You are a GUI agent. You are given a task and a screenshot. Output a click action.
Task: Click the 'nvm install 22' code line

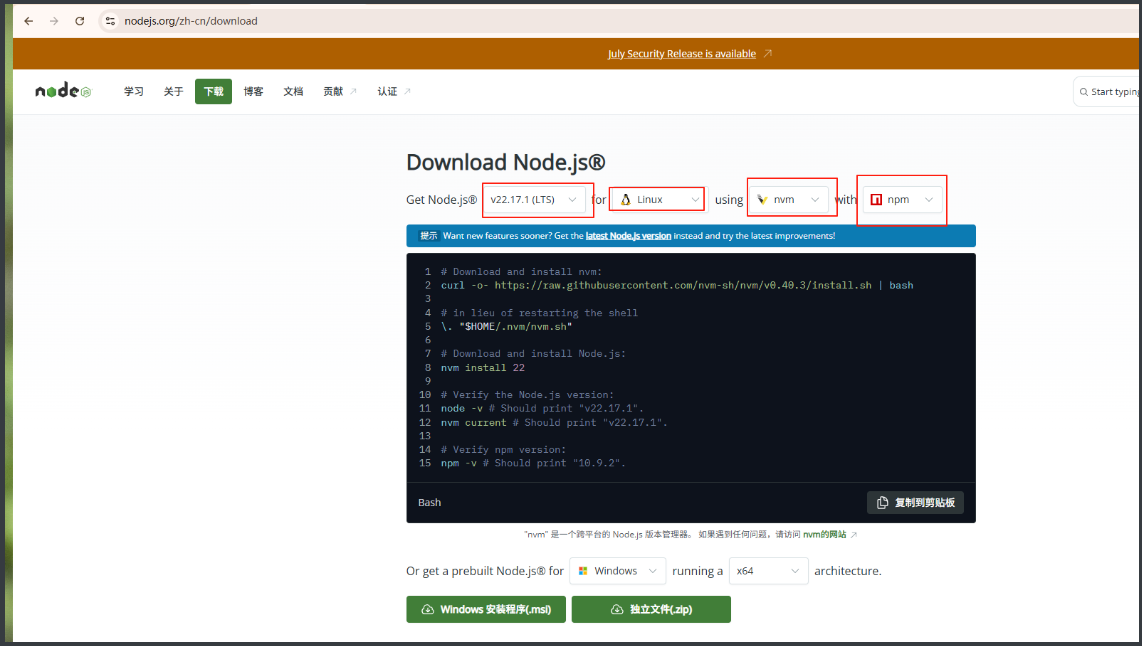click(482, 368)
